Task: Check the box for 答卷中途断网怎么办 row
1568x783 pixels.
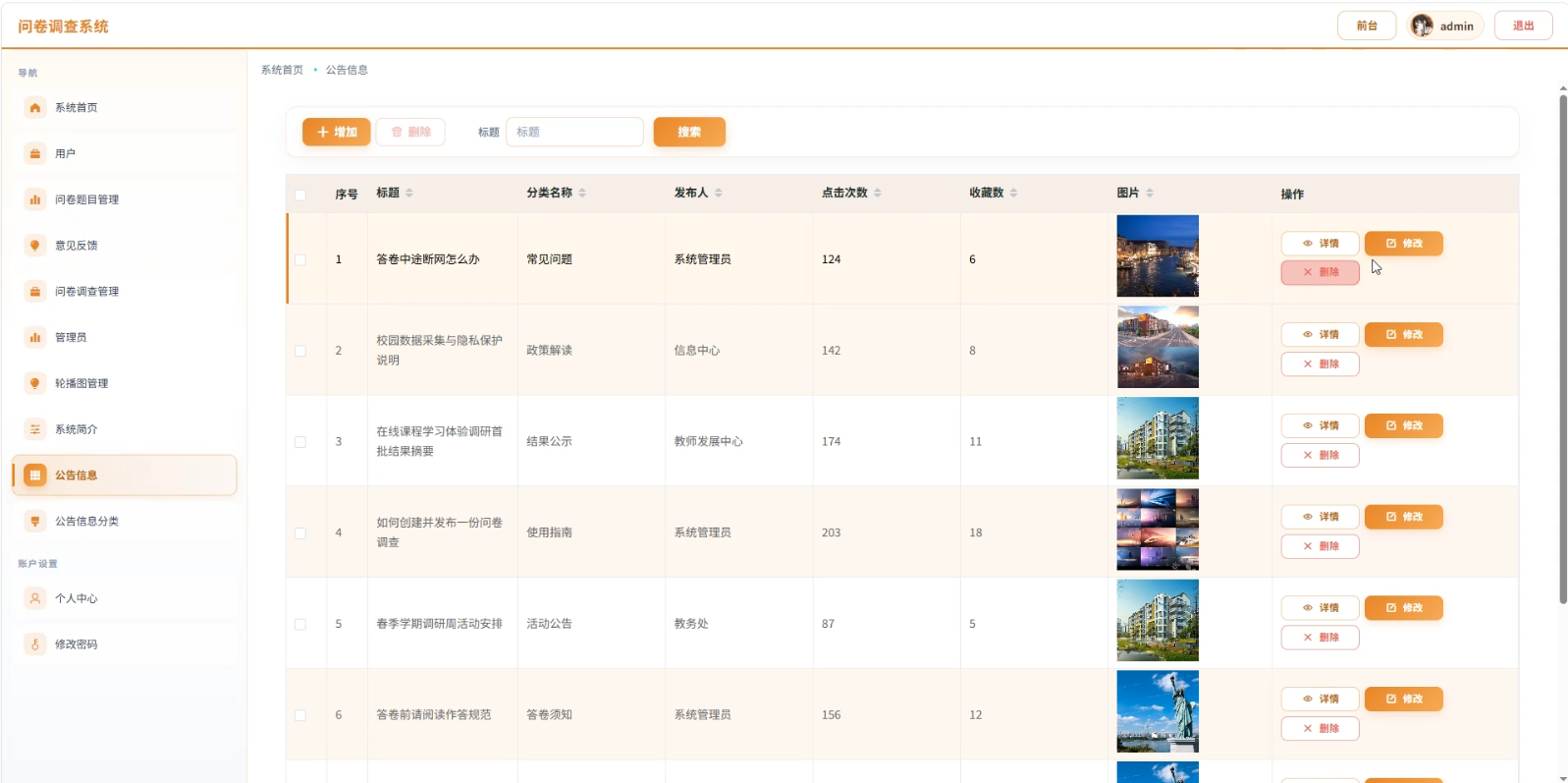Action: (300, 260)
